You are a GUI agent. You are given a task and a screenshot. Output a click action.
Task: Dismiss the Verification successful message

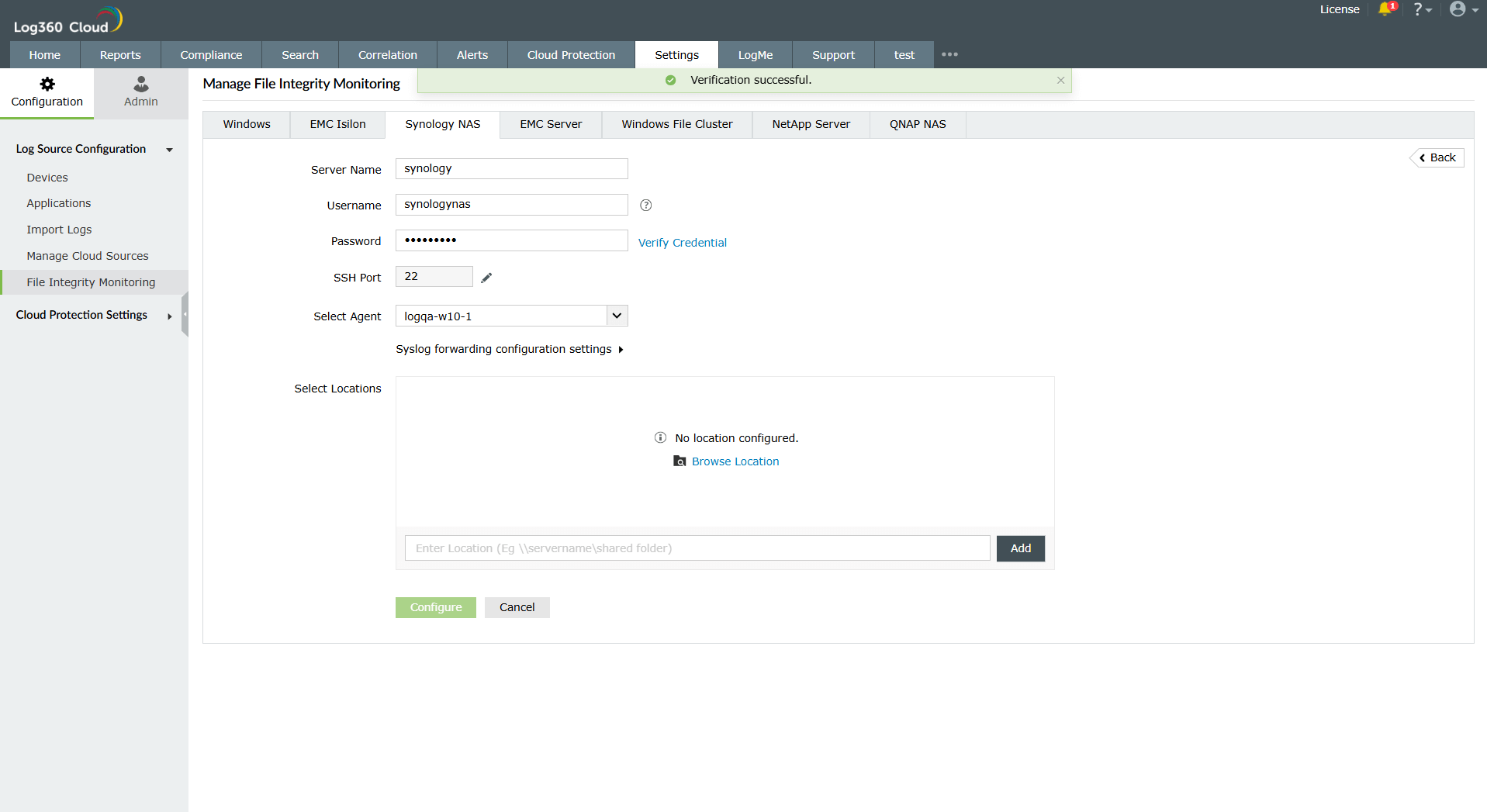[1060, 80]
